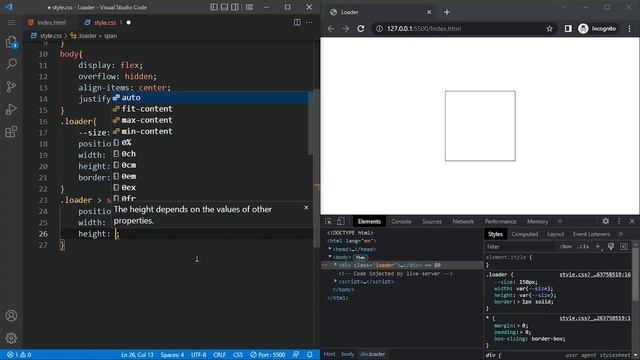Open DevTools settings gear
Image resolution: width=640 pixels, height=360 pixels.
pos(606,221)
